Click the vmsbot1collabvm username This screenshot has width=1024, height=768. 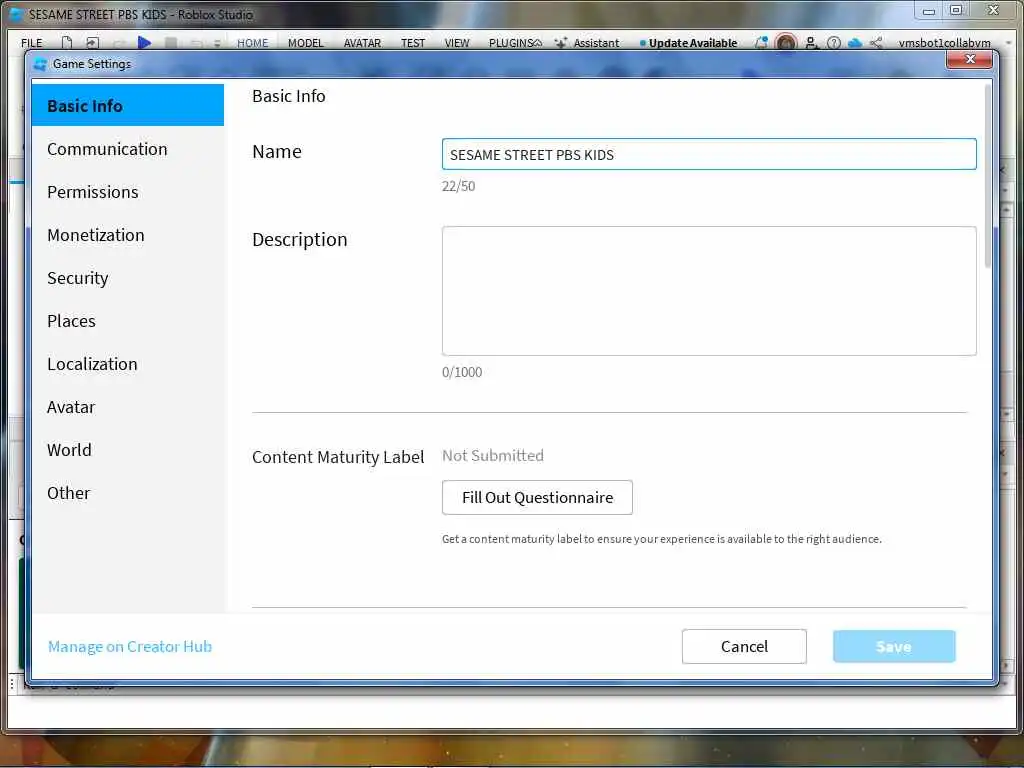pos(944,42)
